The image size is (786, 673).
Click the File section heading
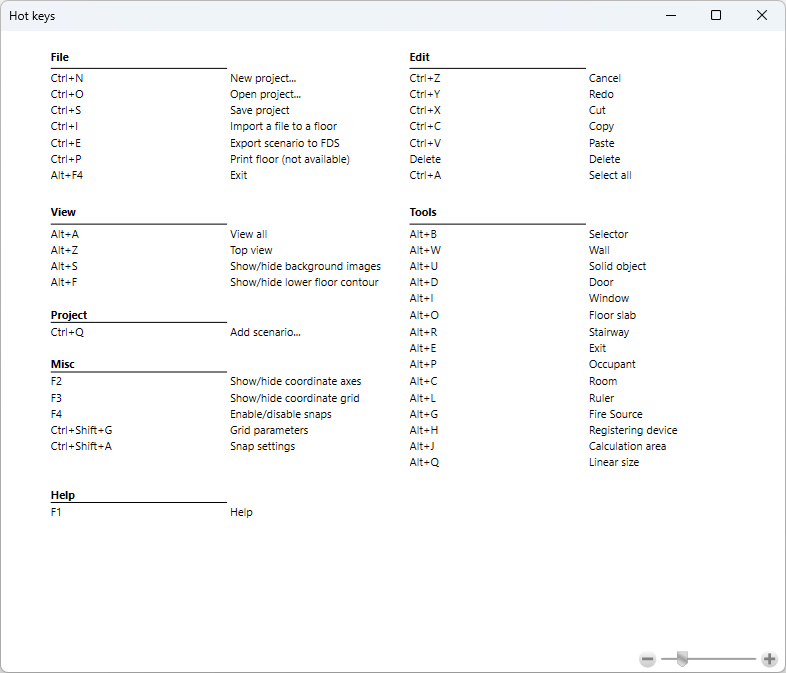tap(60, 58)
